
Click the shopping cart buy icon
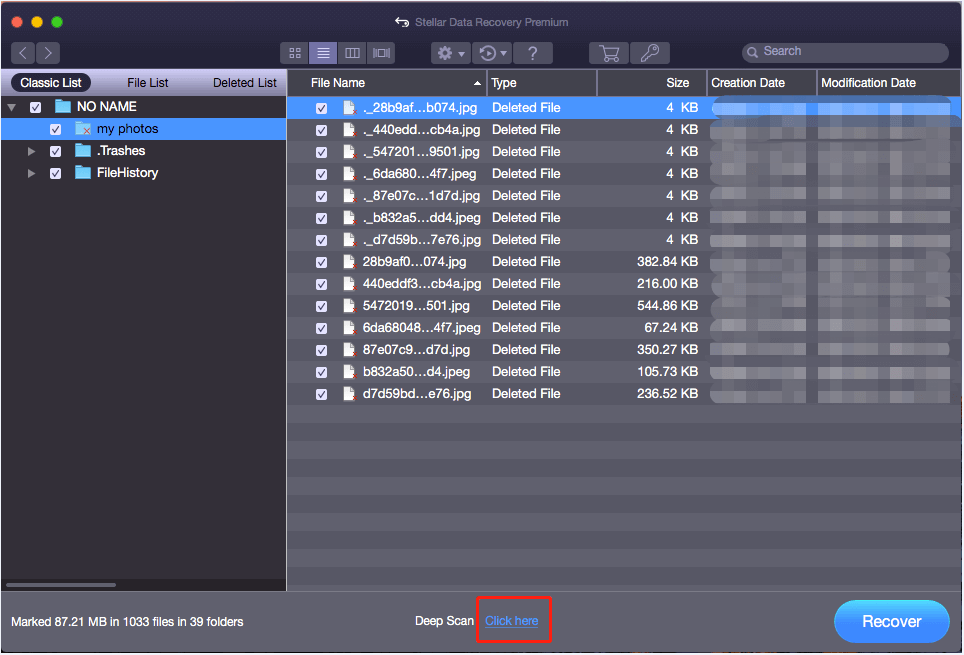pyautogui.click(x=608, y=53)
